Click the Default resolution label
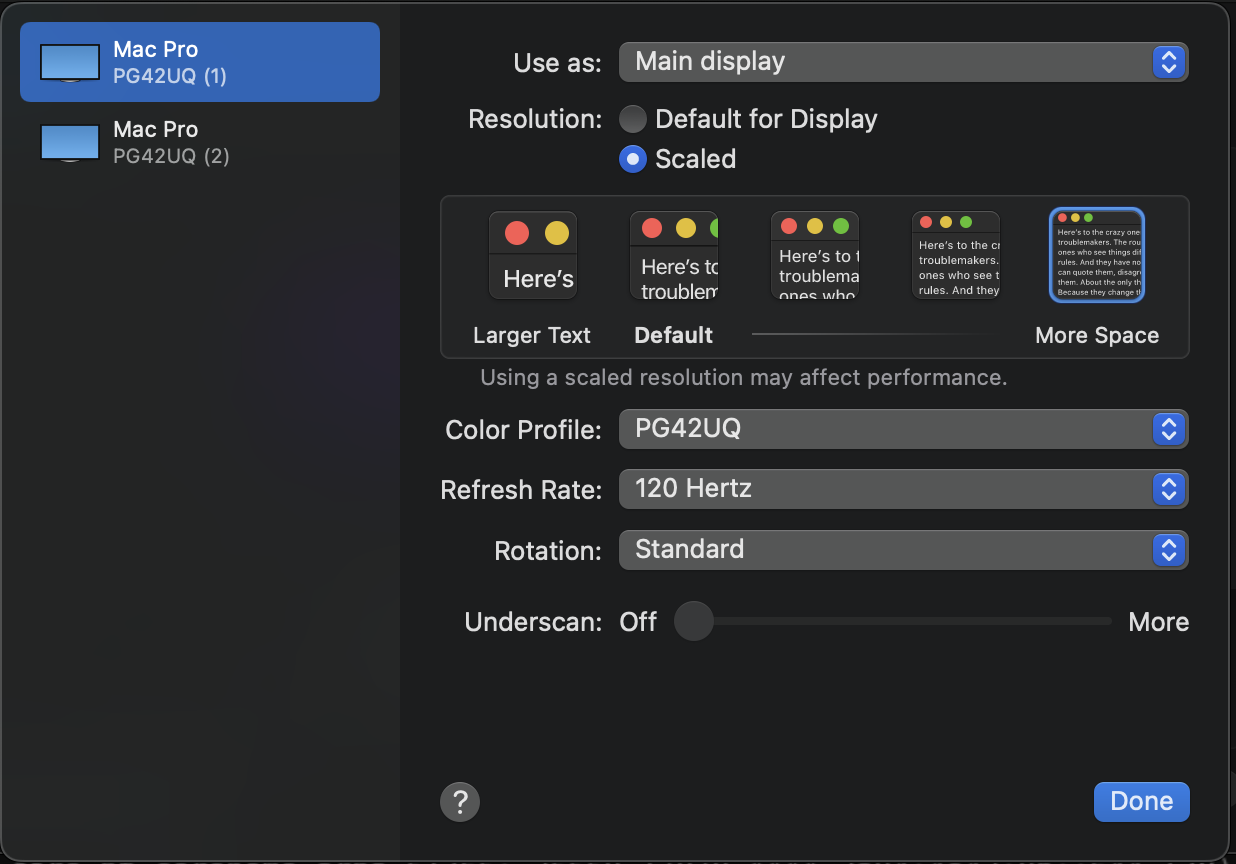Image resolution: width=1236 pixels, height=864 pixels. tap(674, 336)
